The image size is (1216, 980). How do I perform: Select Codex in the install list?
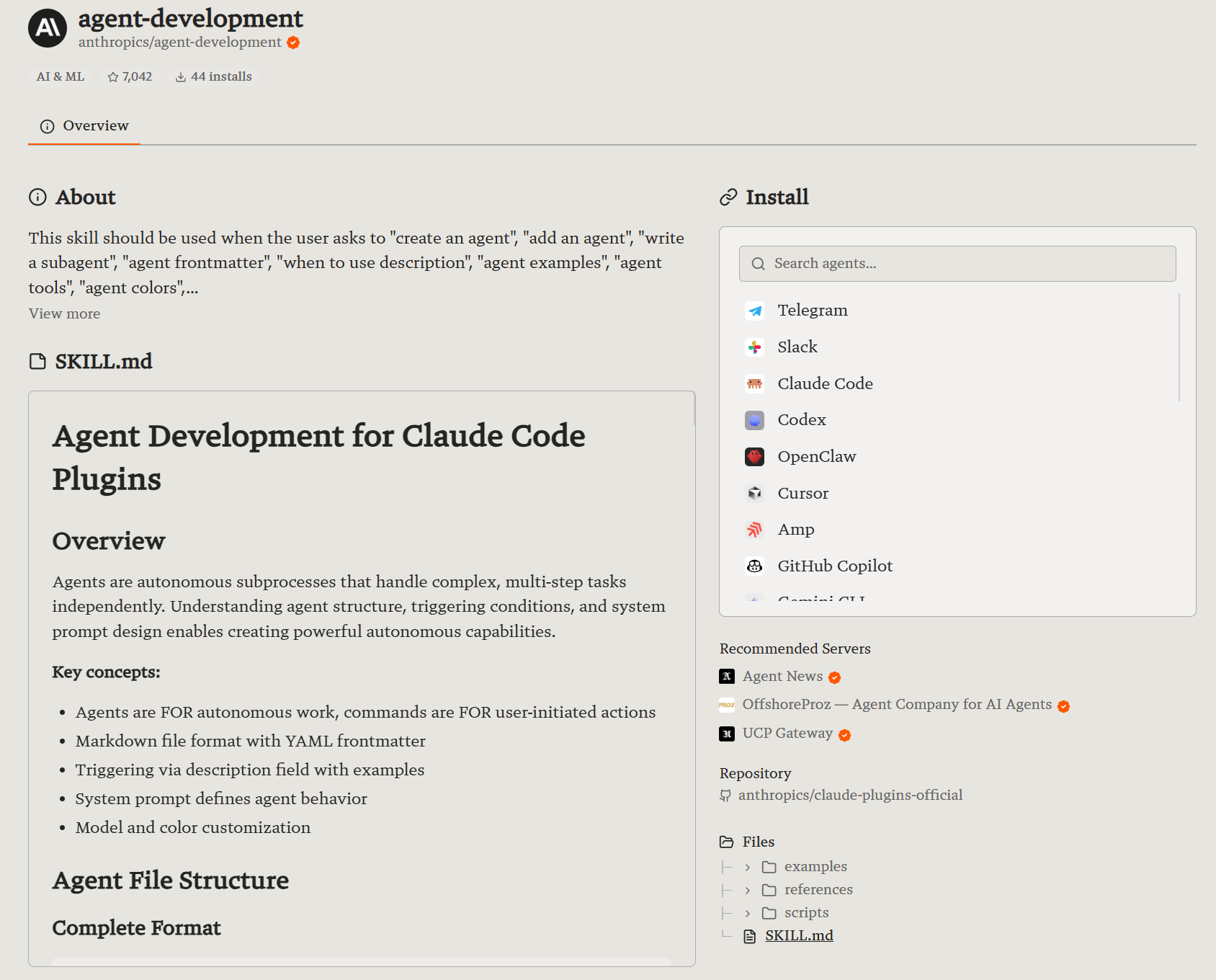957,420
